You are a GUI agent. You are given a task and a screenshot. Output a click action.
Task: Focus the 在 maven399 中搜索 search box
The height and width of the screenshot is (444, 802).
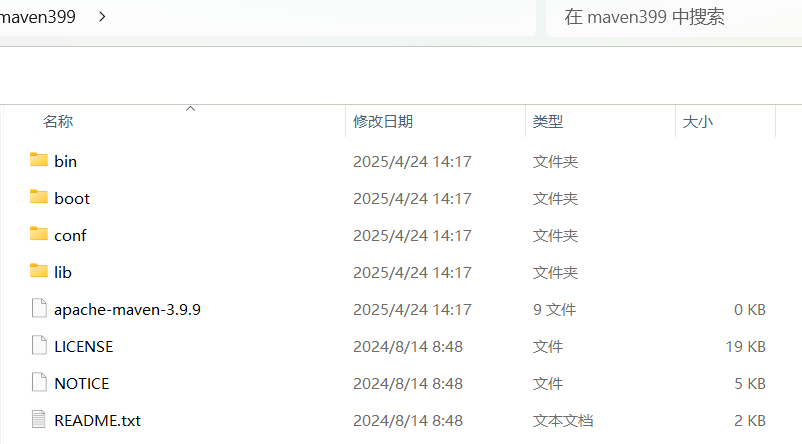tap(674, 17)
